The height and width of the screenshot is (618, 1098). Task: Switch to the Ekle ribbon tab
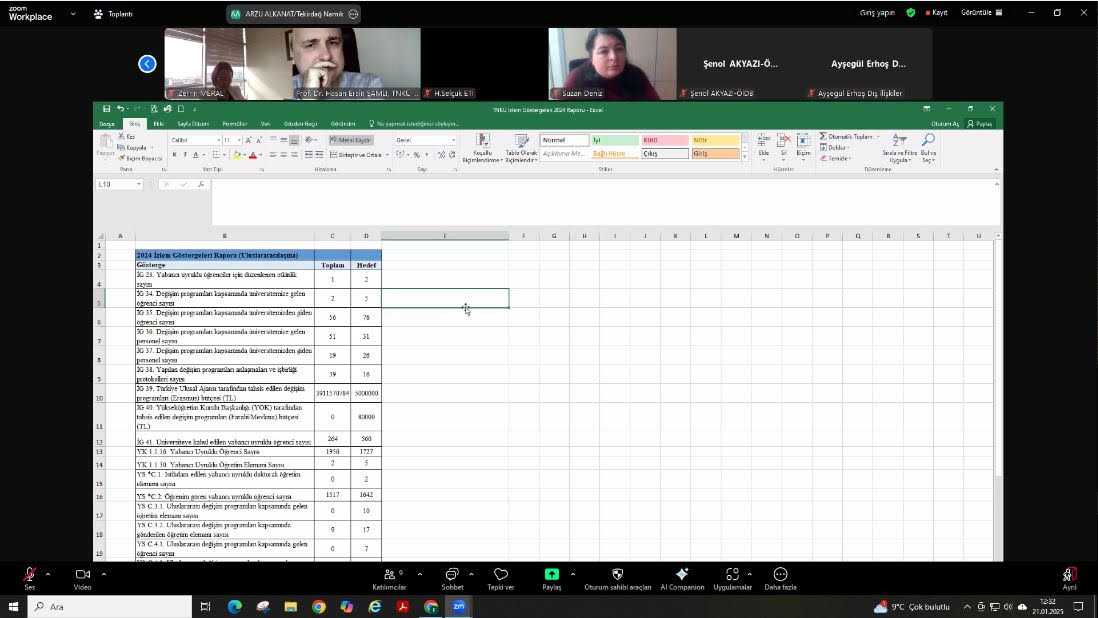pyautogui.click(x=159, y=124)
